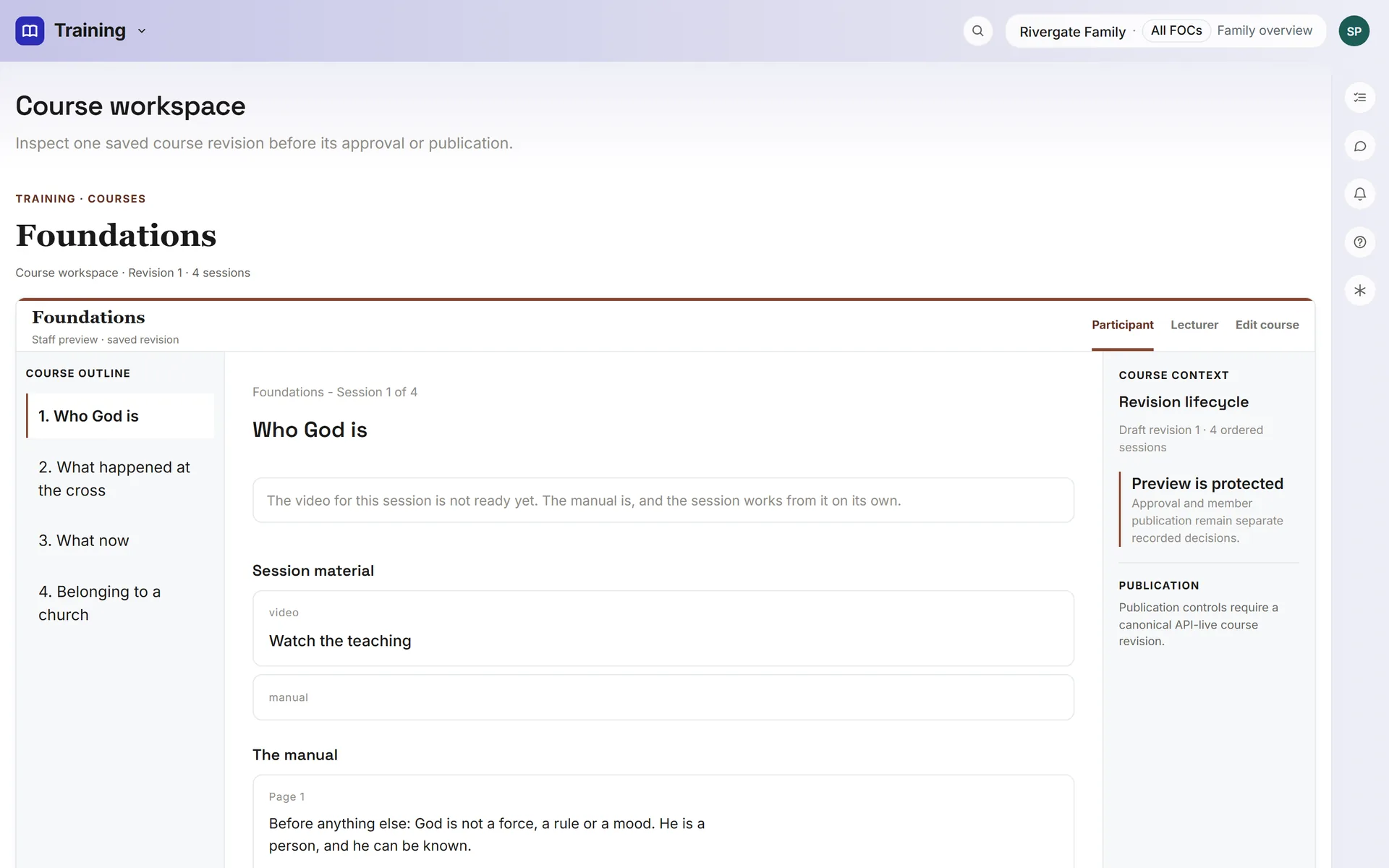Open the manual material card

(x=663, y=697)
